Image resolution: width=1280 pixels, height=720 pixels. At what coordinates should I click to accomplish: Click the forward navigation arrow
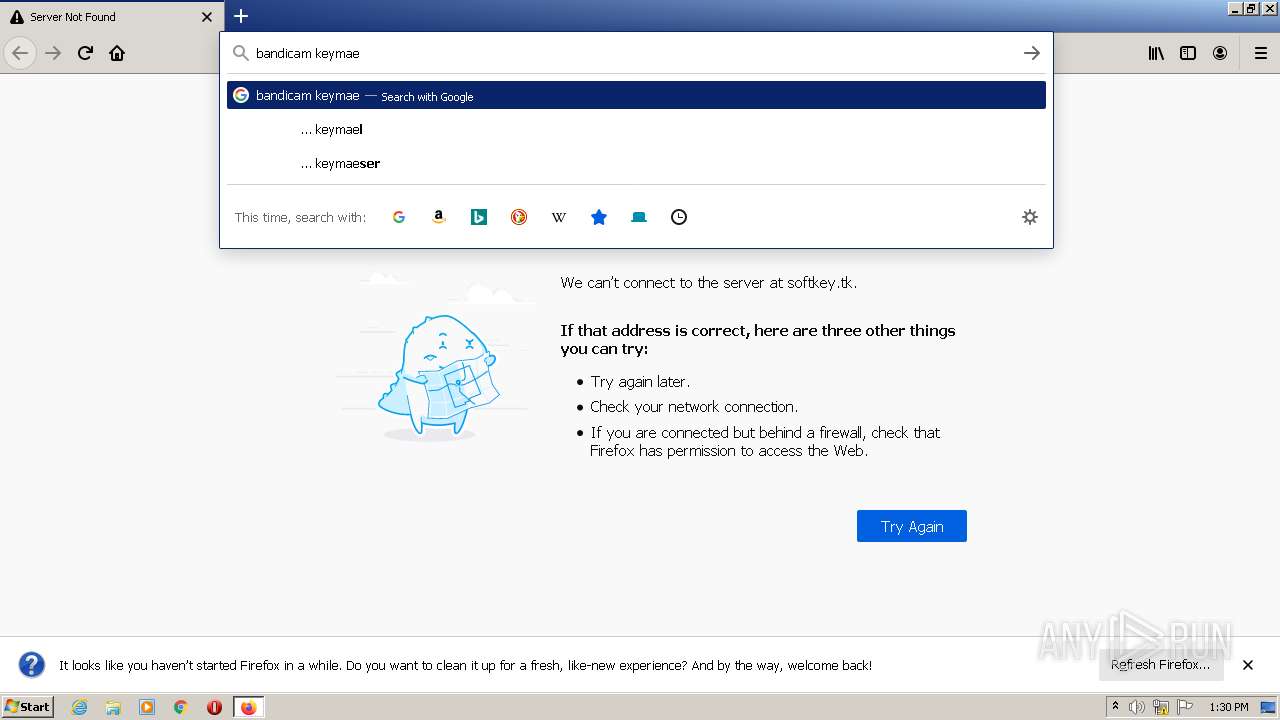53,53
